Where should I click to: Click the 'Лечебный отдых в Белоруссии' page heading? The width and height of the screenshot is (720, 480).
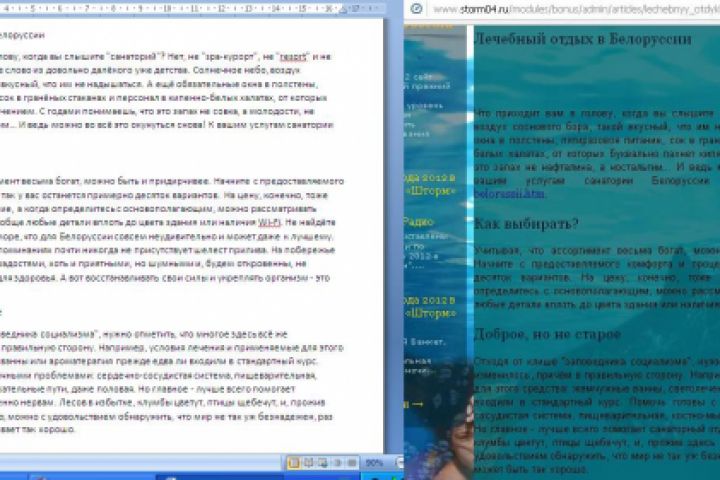(582, 39)
